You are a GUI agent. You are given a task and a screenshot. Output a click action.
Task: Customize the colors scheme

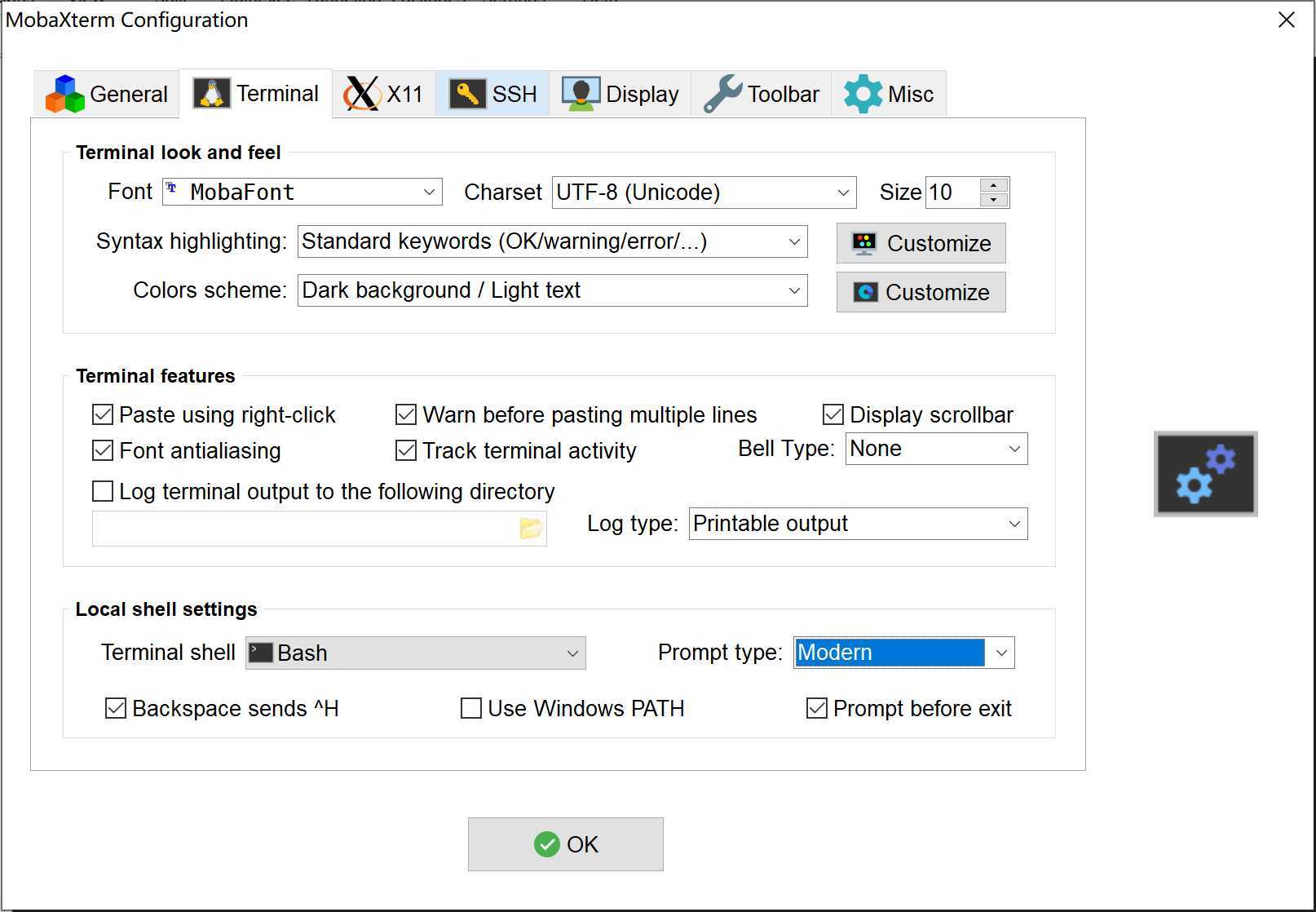click(921, 292)
